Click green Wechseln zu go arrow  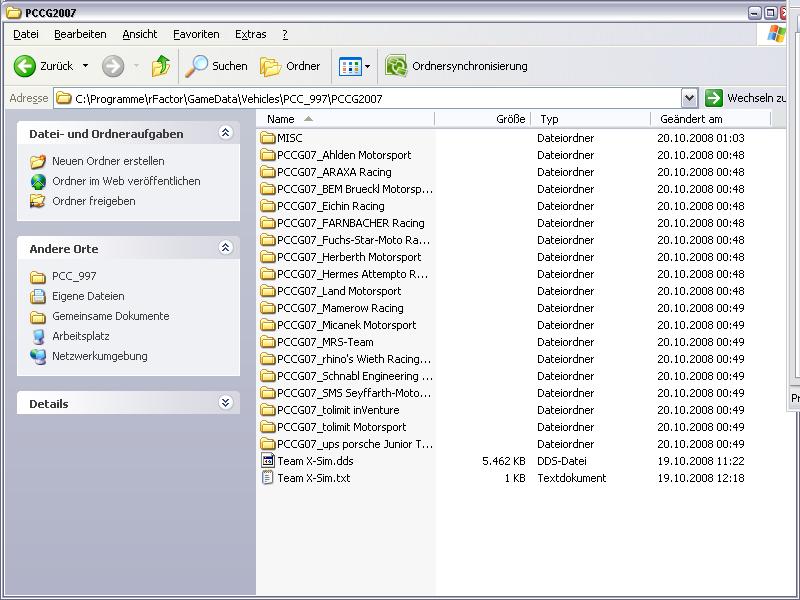[x=713, y=98]
